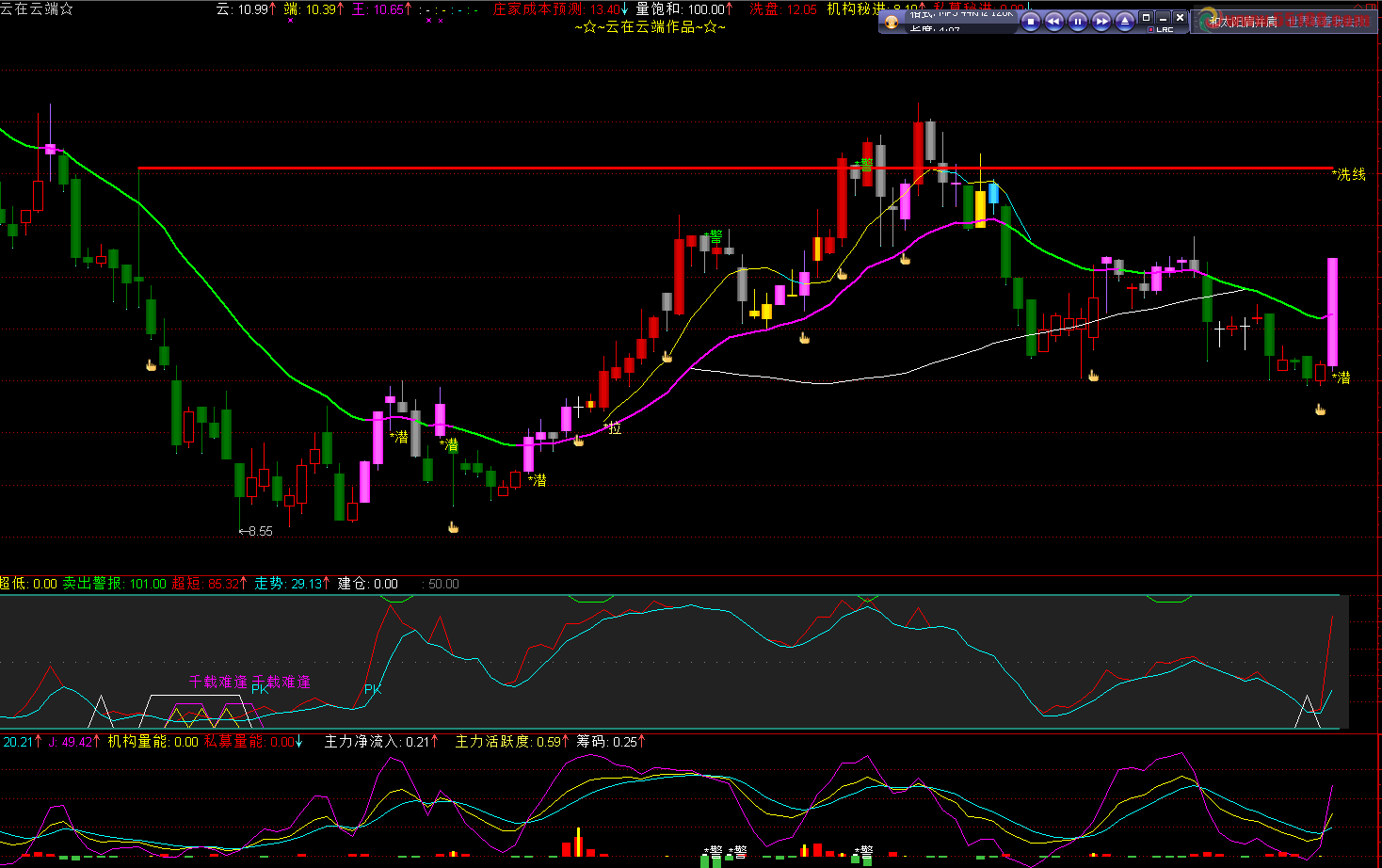Click the '庄家成本预测' indicator label
This screenshot has width=1382, height=868.
540,9
